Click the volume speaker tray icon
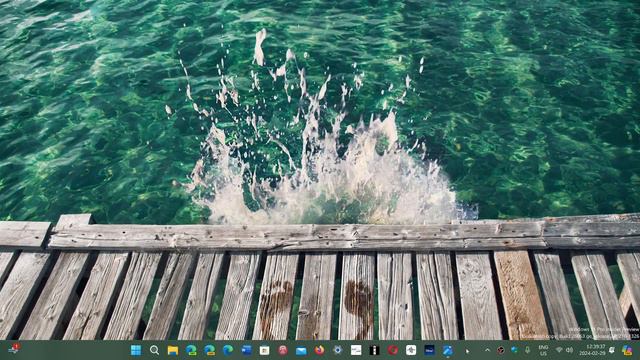 click(570, 350)
